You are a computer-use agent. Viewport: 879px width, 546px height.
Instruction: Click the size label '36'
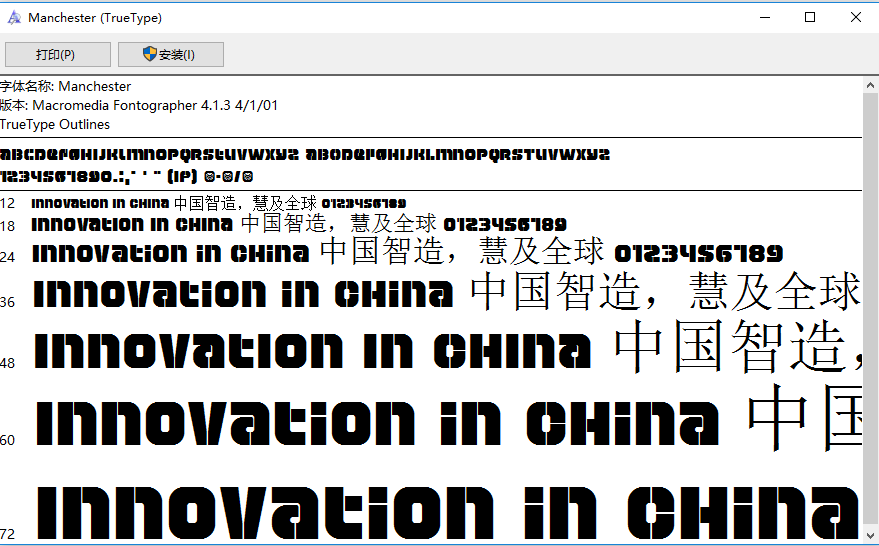7,302
